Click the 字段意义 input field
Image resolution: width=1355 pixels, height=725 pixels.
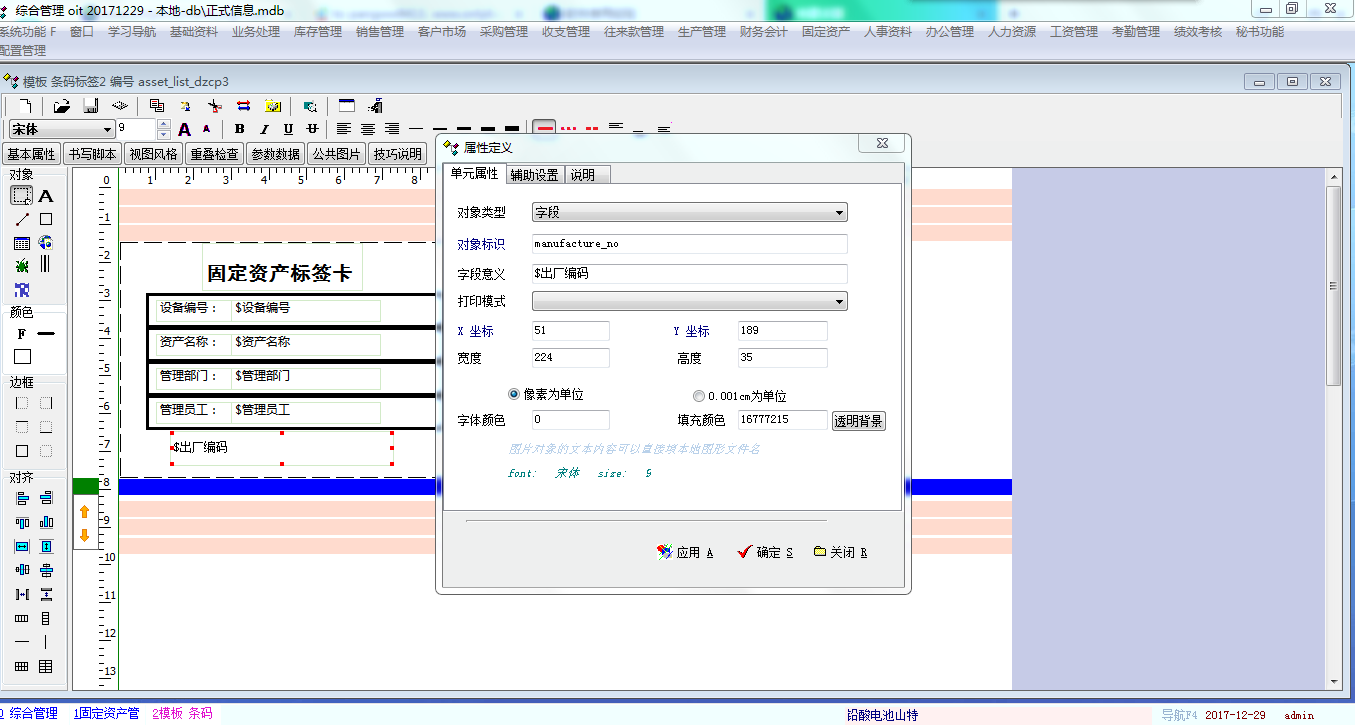click(690, 273)
